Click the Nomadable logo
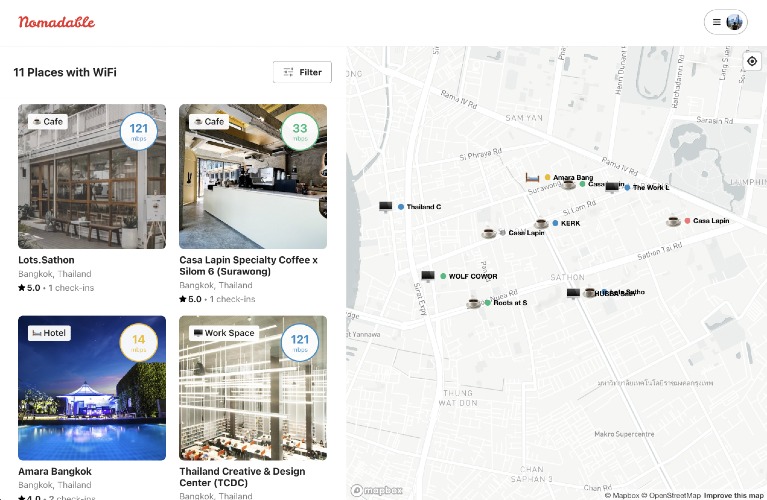The image size is (767, 500). tap(57, 22)
